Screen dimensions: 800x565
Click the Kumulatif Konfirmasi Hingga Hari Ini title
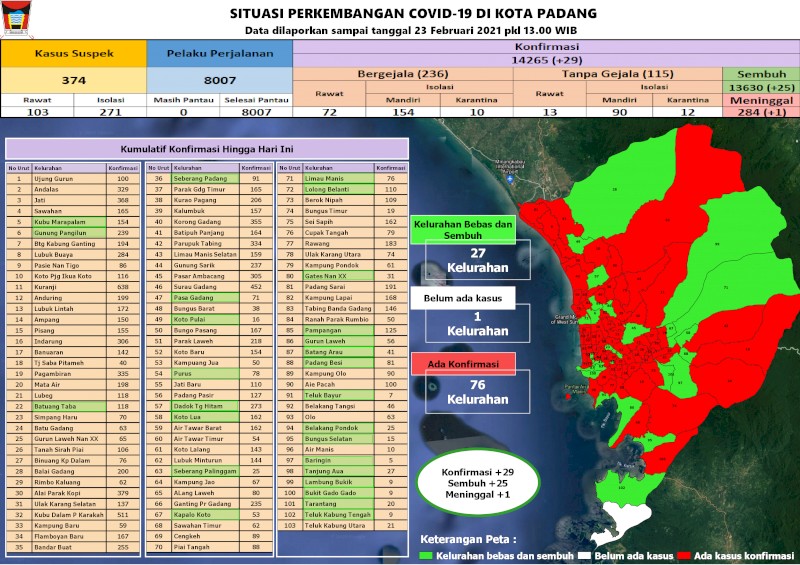pos(207,149)
